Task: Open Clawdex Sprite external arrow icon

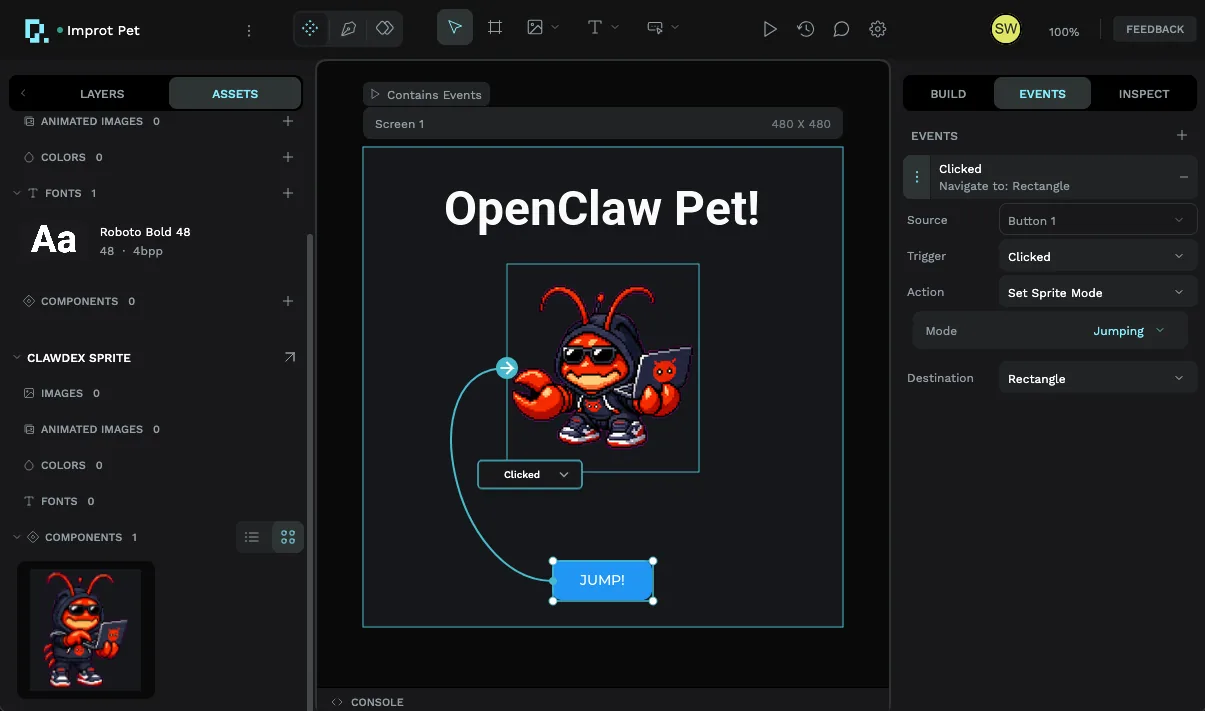Action: (290, 357)
